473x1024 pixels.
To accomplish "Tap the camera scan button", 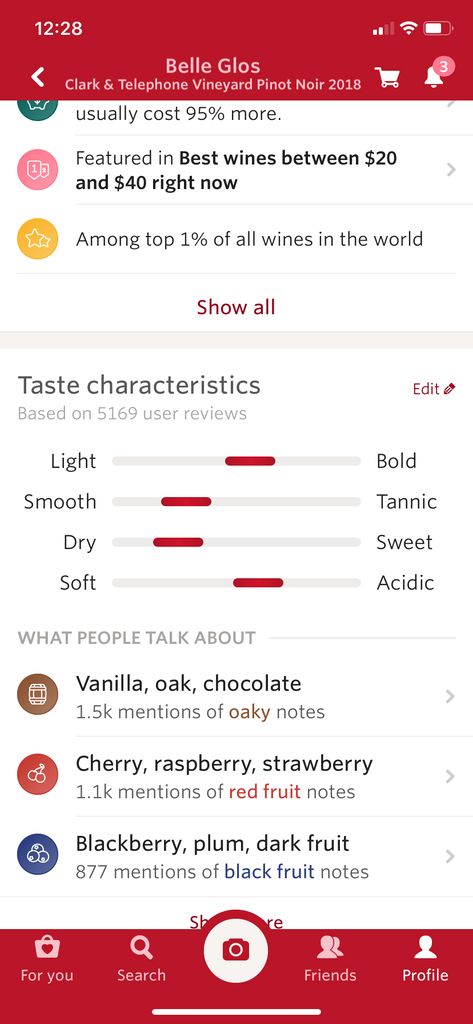I will coord(236,950).
